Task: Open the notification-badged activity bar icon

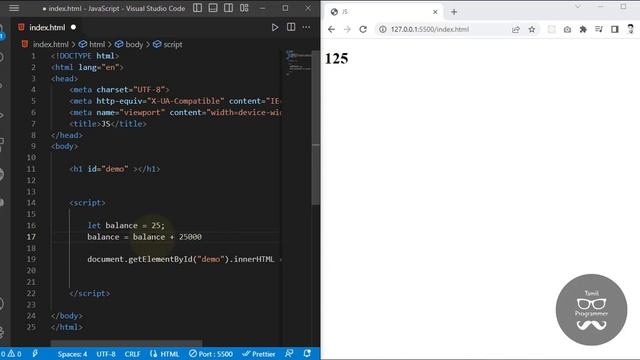Action: coord(2,32)
